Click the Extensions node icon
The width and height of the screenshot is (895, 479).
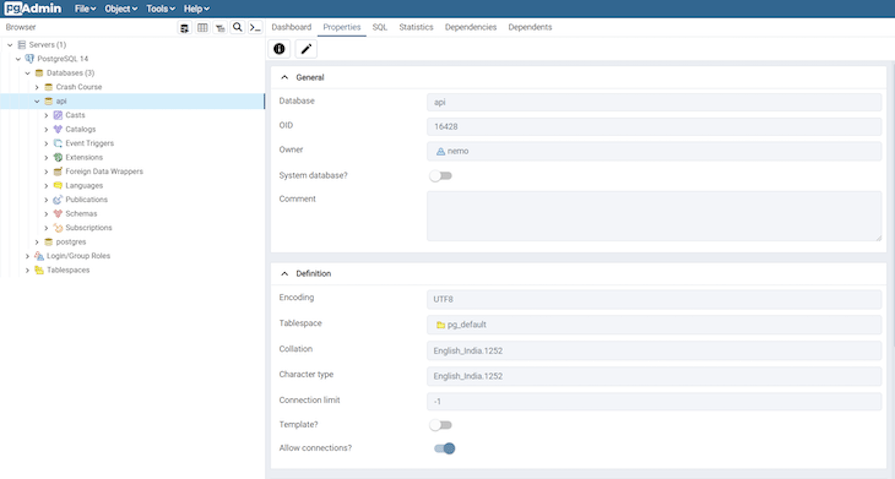(58, 157)
